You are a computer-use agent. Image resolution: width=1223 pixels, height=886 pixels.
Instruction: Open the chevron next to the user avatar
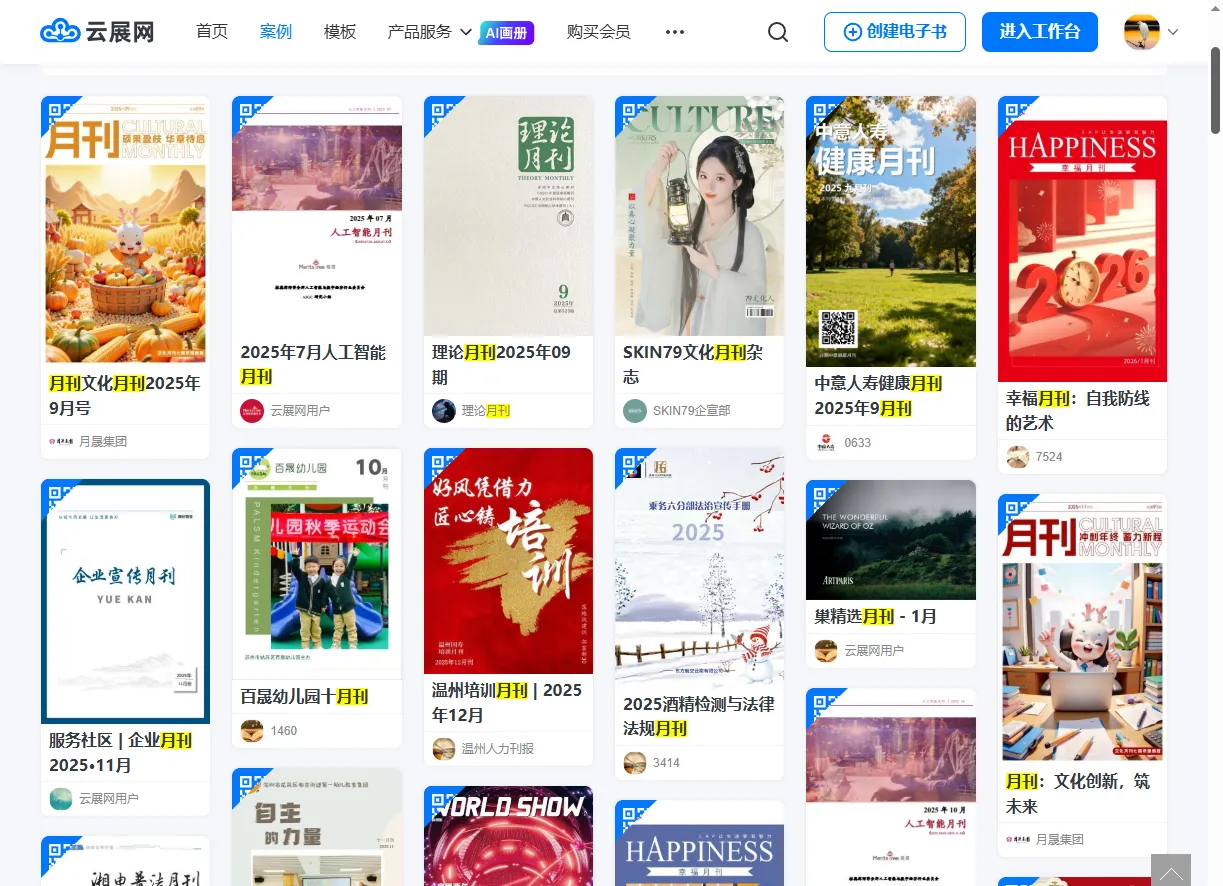click(1172, 32)
